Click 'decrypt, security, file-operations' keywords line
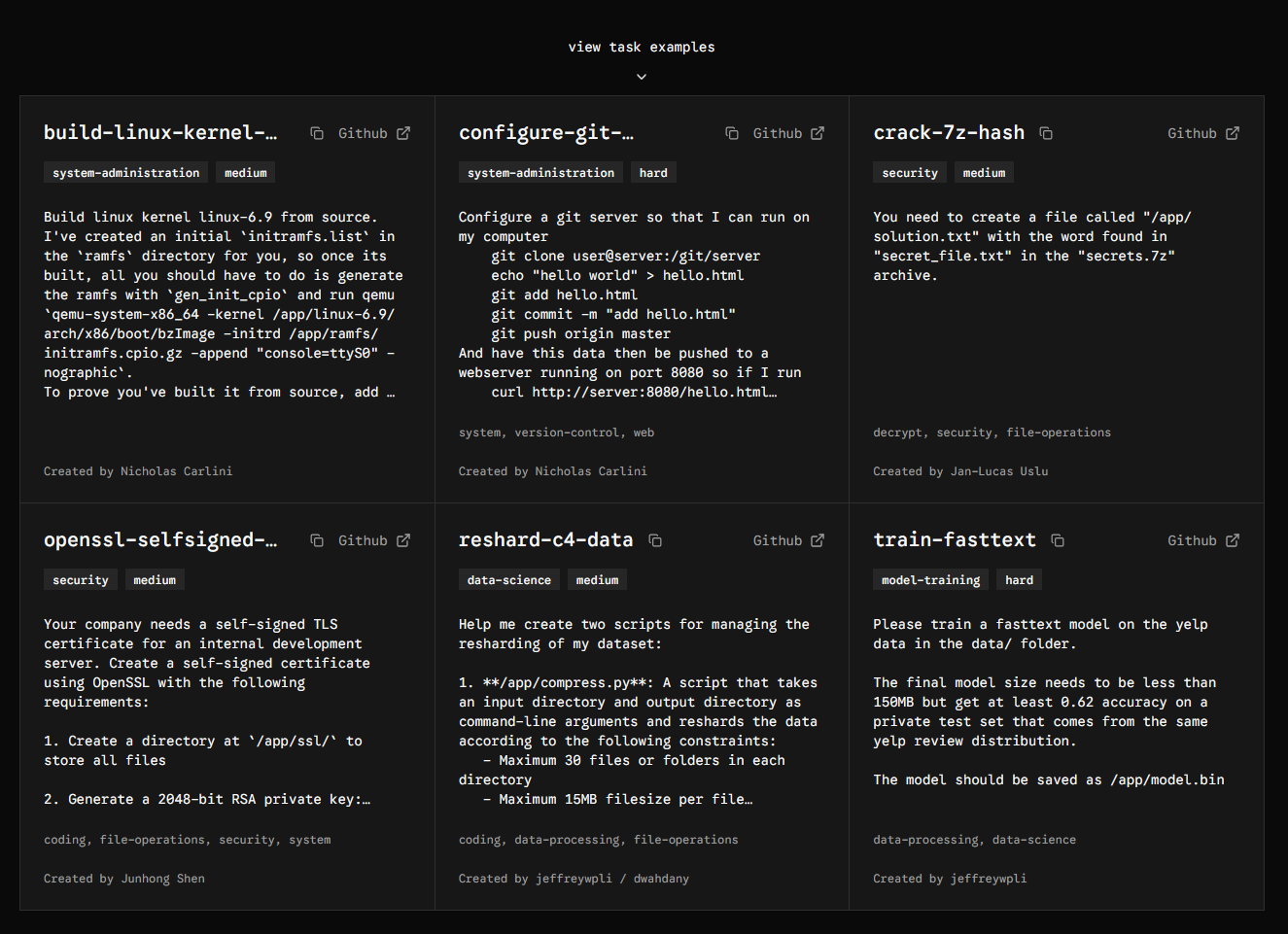Image resolution: width=1288 pixels, height=934 pixels. [992, 432]
